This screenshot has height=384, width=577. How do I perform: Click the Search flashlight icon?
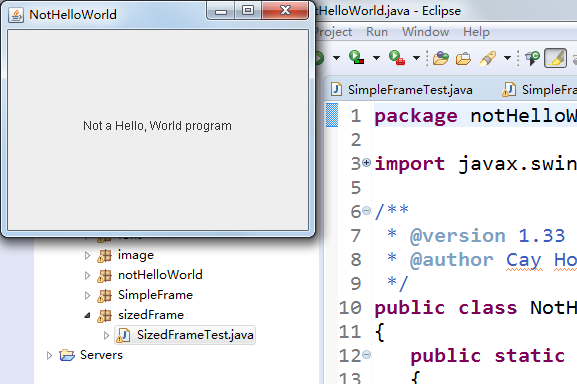coord(488,58)
